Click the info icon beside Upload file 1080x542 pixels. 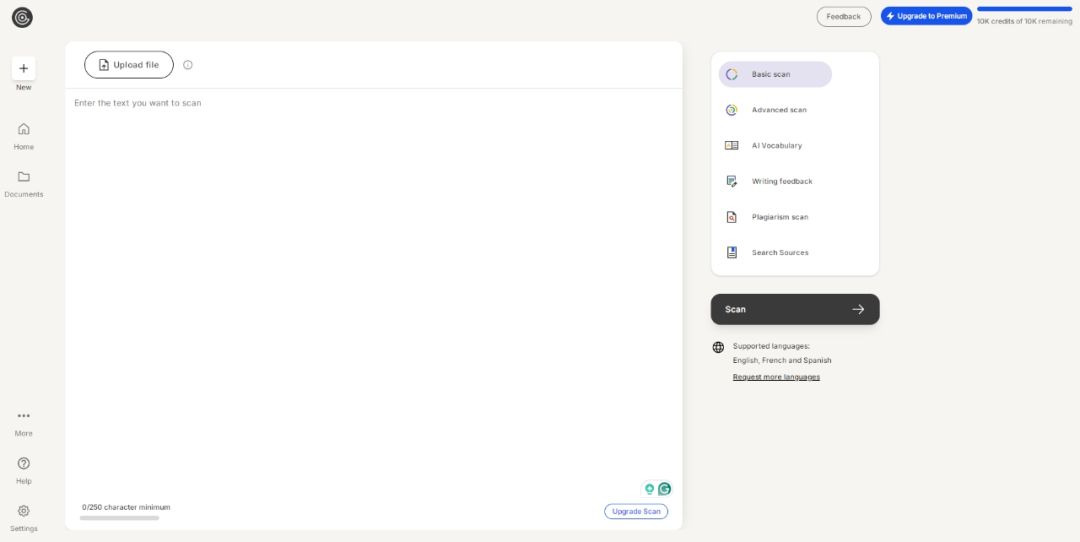point(188,65)
